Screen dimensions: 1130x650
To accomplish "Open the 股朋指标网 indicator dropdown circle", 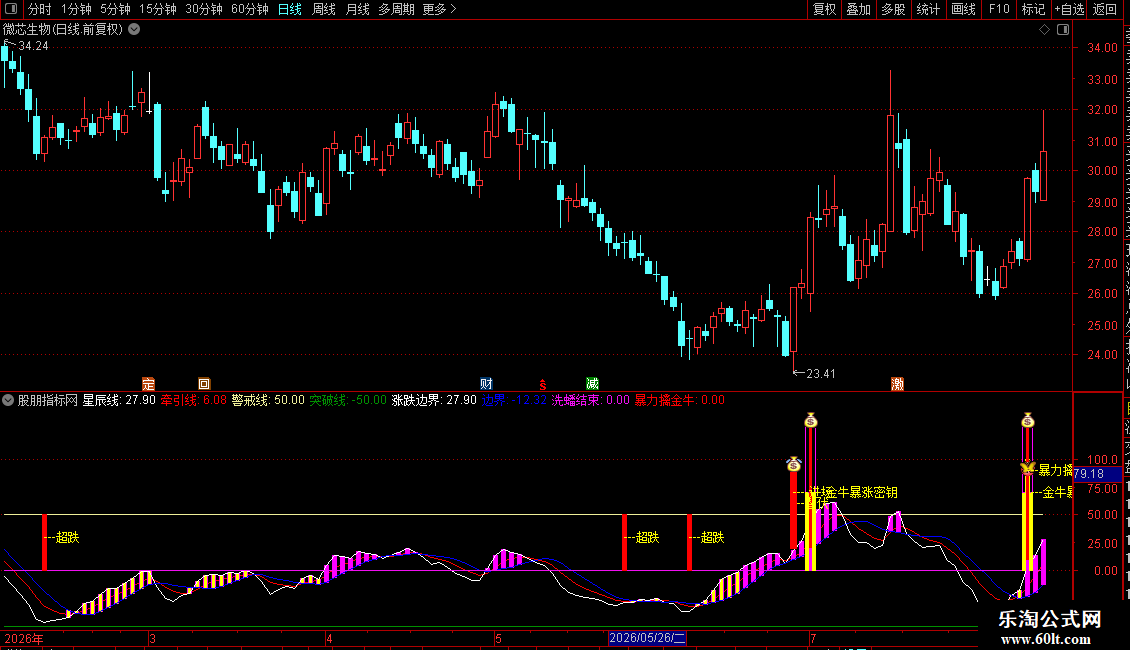I will (x=8, y=400).
